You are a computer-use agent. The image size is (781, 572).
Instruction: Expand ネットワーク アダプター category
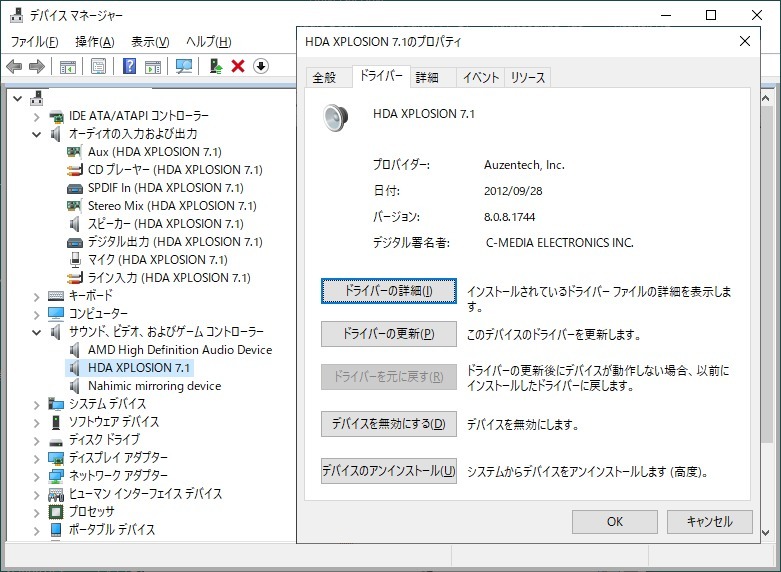pyautogui.click(x=36, y=477)
